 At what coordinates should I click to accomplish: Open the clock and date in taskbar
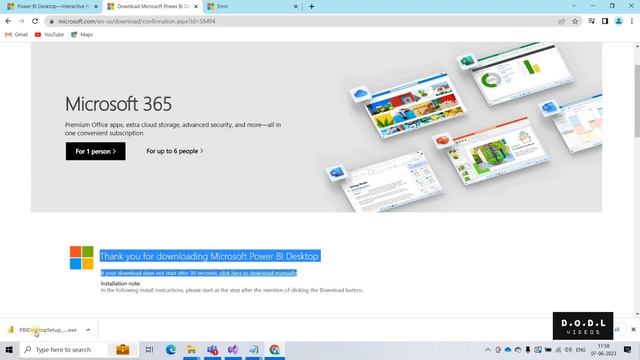[603, 350]
